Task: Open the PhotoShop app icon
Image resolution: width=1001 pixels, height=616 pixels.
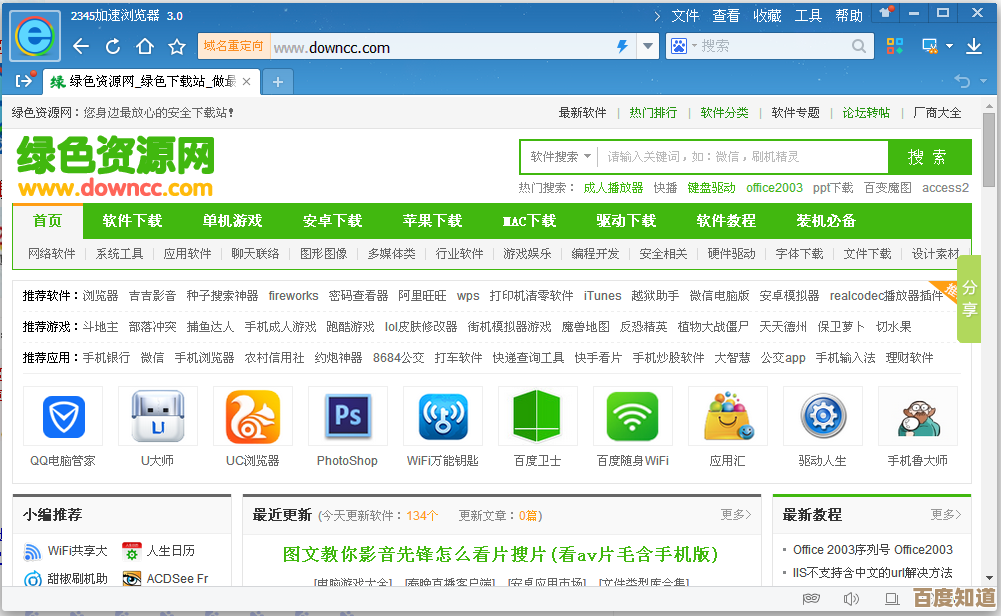Action: (x=347, y=417)
